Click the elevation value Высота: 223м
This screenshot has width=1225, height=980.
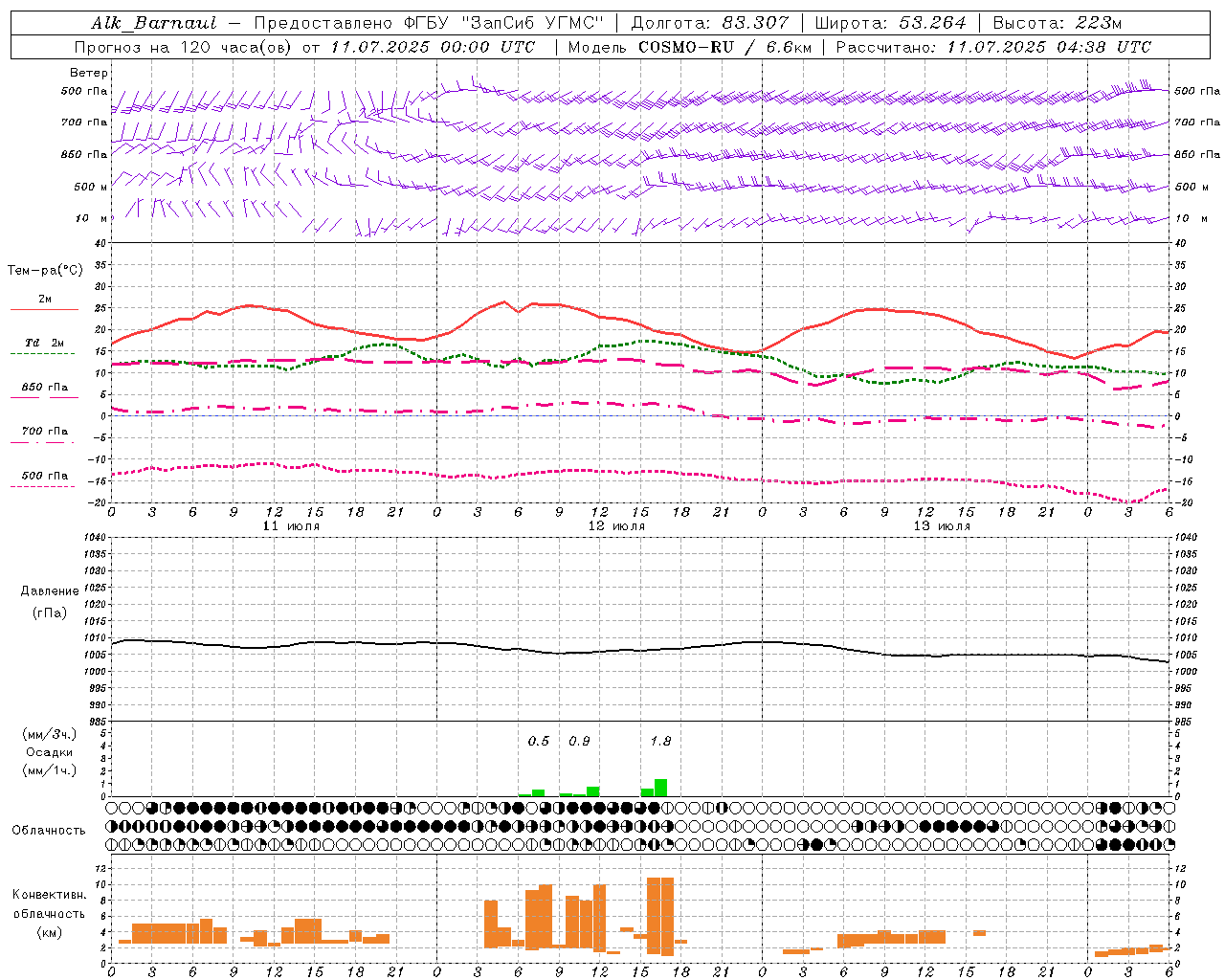1057,23
